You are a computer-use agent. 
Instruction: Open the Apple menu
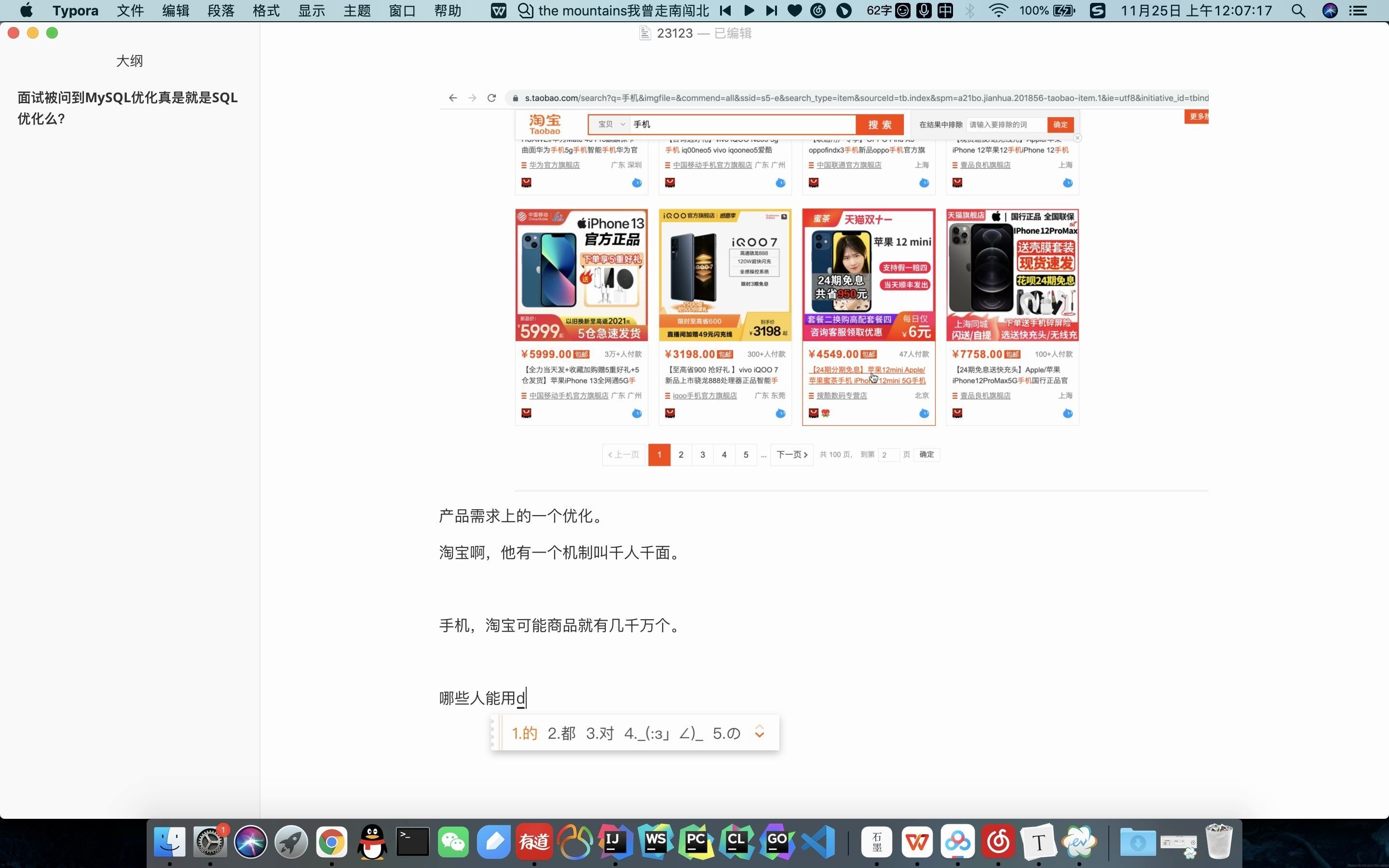[x=27, y=10]
